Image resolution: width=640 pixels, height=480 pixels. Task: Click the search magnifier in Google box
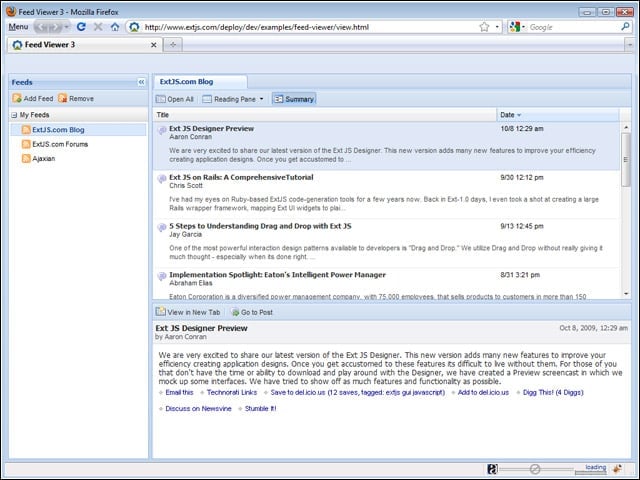tap(625, 27)
